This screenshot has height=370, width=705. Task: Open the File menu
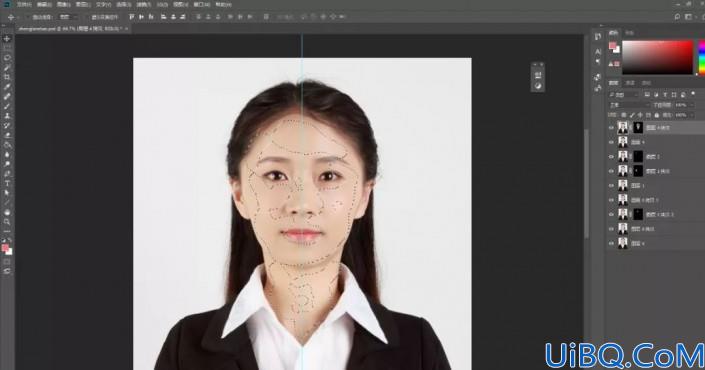point(24,4)
